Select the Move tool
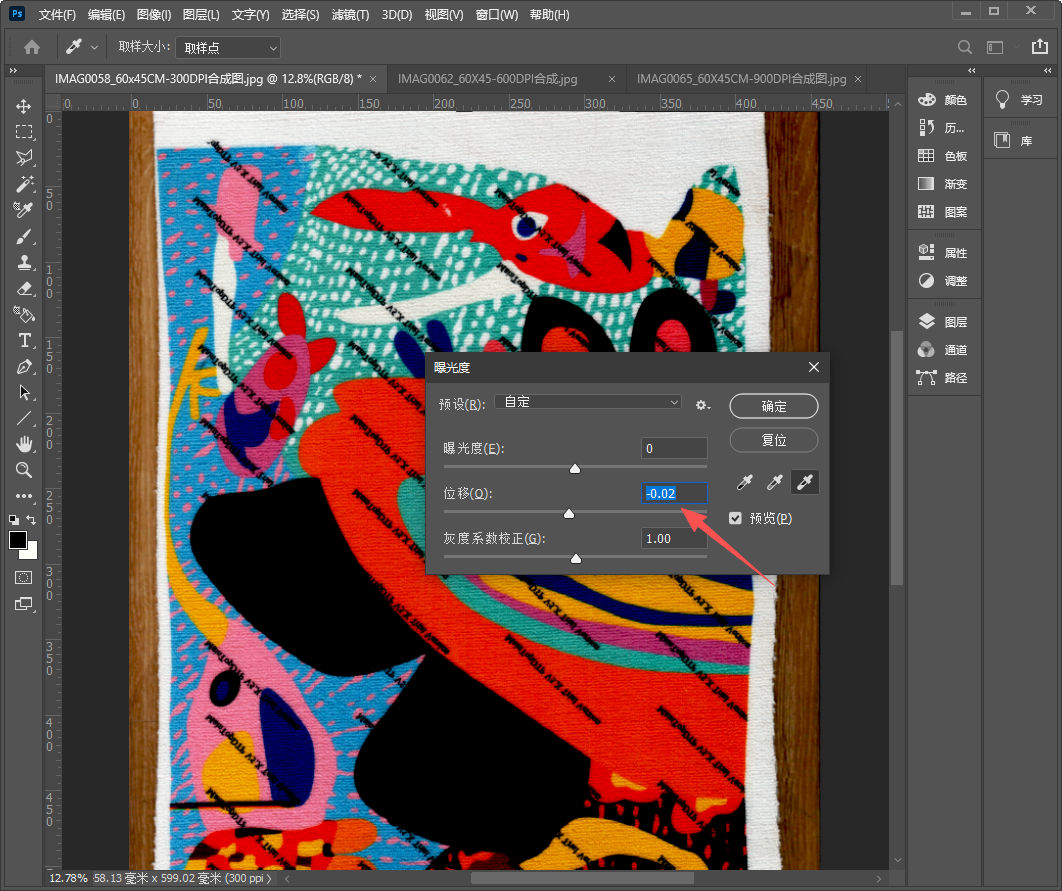The width and height of the screenshot is (1062, 891). coord(24,106)
